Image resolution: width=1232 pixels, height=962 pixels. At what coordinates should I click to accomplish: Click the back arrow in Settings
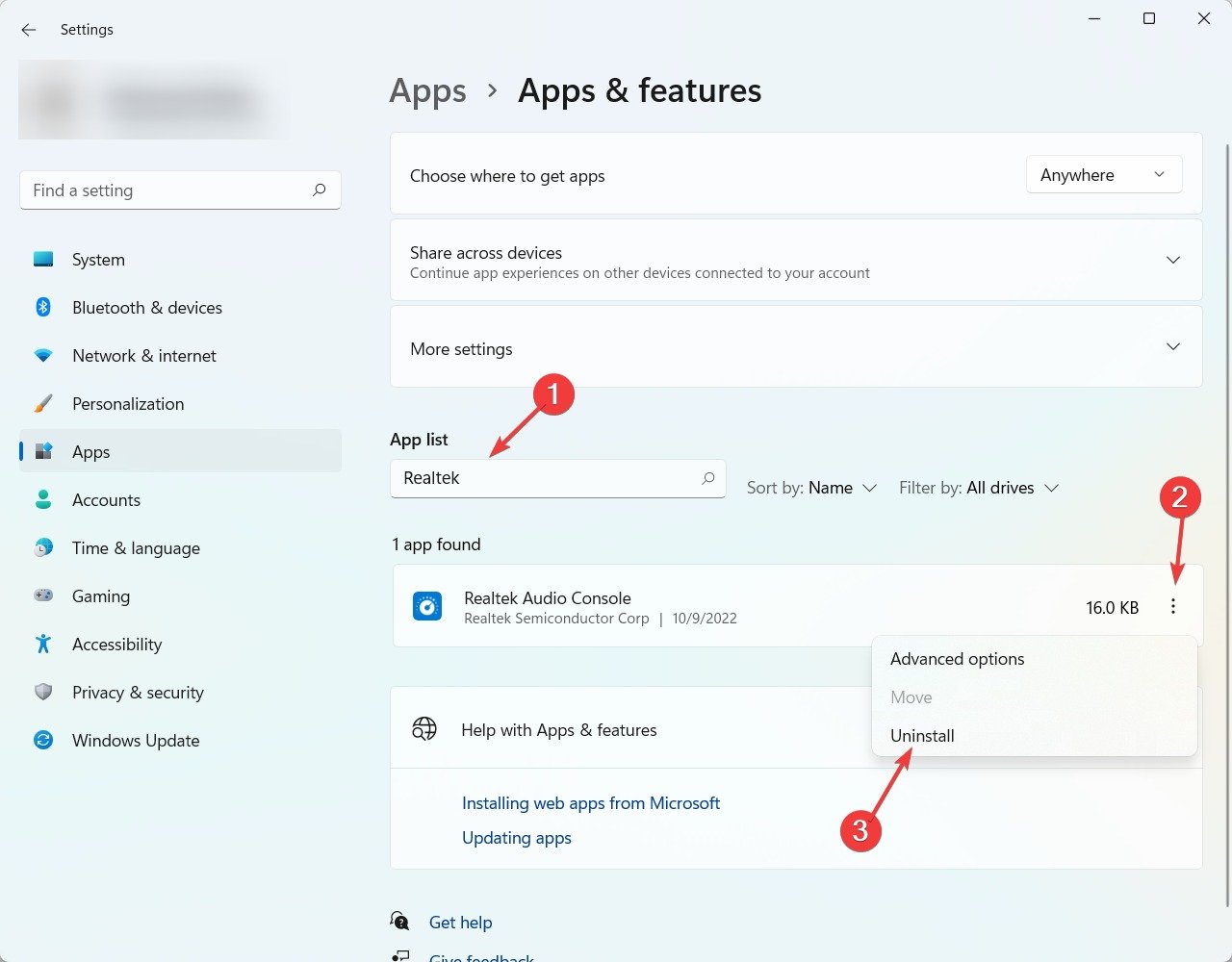(29, 30)
